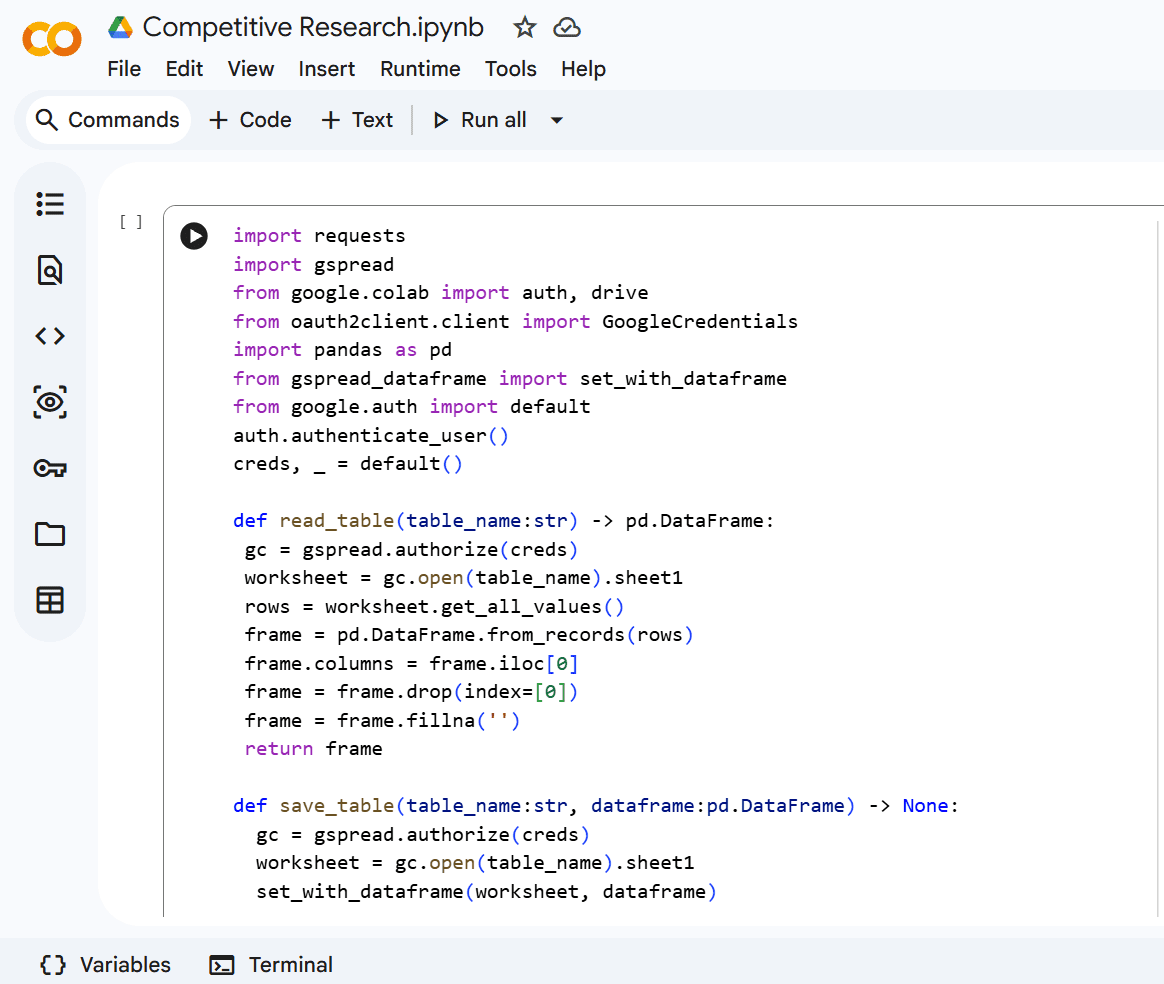The width and height of the screenshot is (1164, 984).
Task: Click the 'creds, _ = default()' line
Action: (x=348, y=464)
